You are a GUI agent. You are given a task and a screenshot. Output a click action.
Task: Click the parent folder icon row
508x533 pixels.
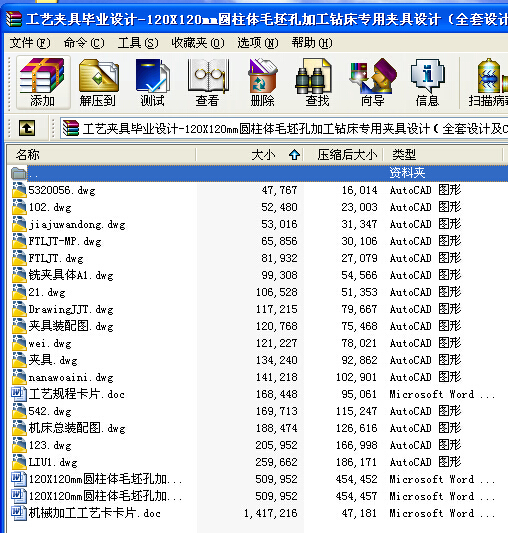coord(19,173)
